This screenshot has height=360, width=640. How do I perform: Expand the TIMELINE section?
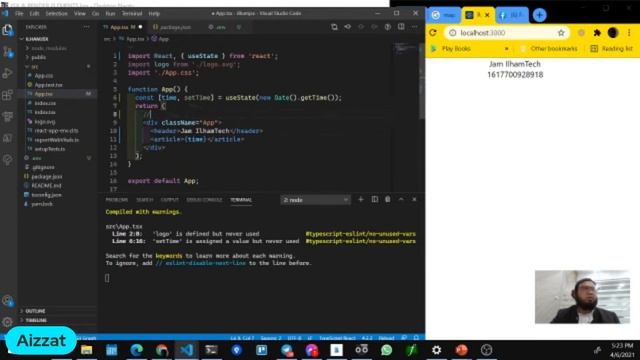pos(36,320)
